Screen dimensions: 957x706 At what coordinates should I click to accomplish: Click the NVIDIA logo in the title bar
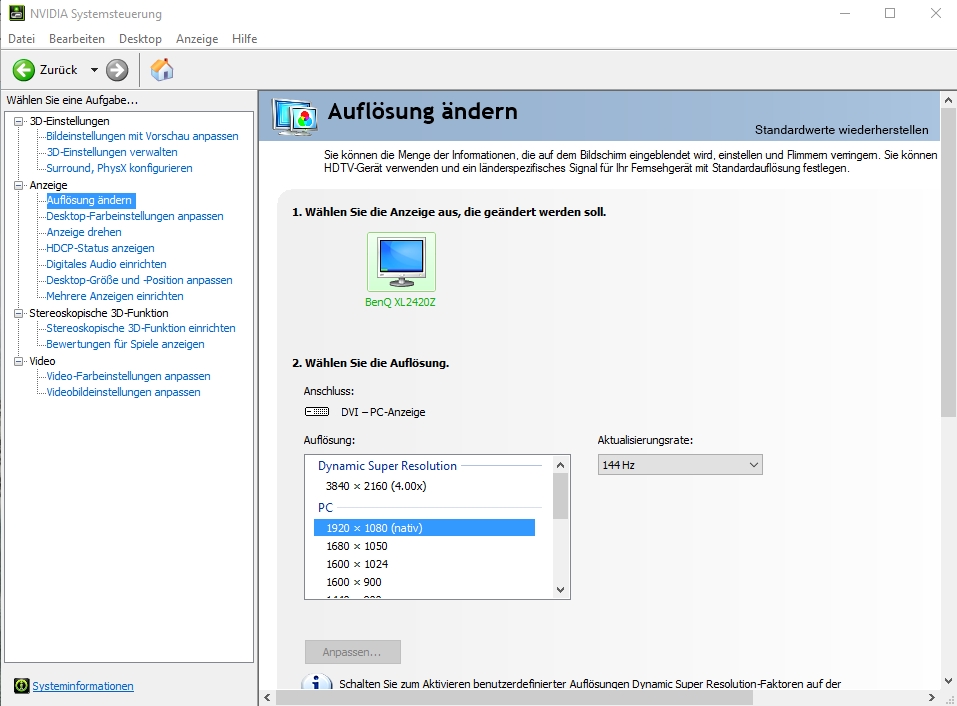click(17, 13)
